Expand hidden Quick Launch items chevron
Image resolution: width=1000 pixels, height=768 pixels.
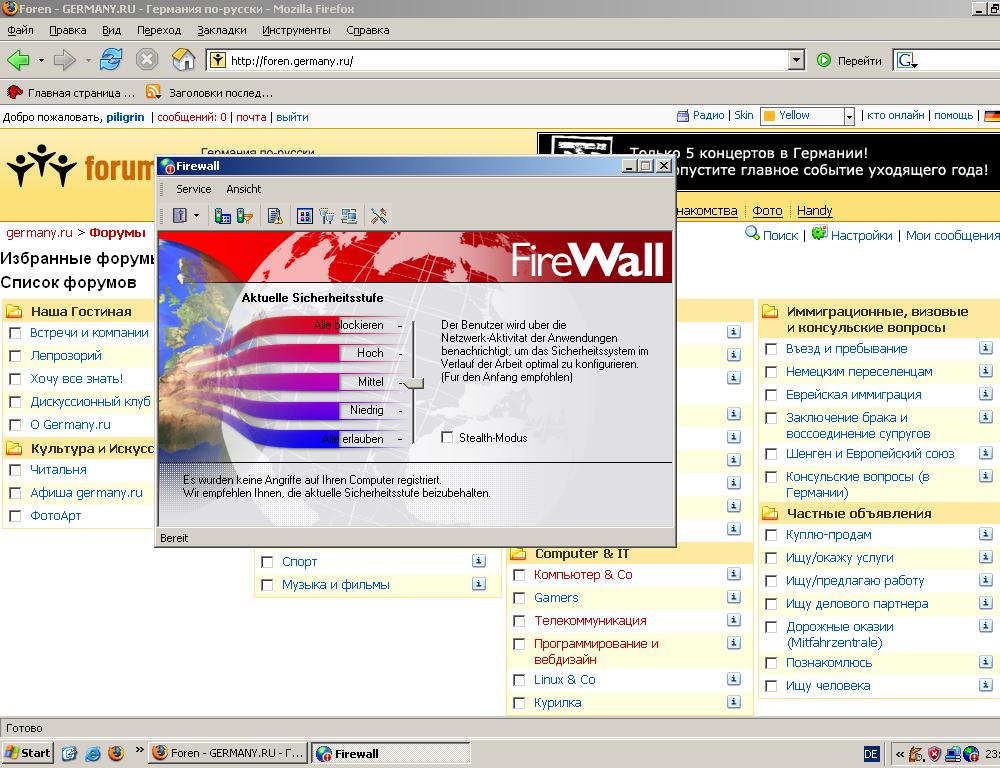coord(139,750)
